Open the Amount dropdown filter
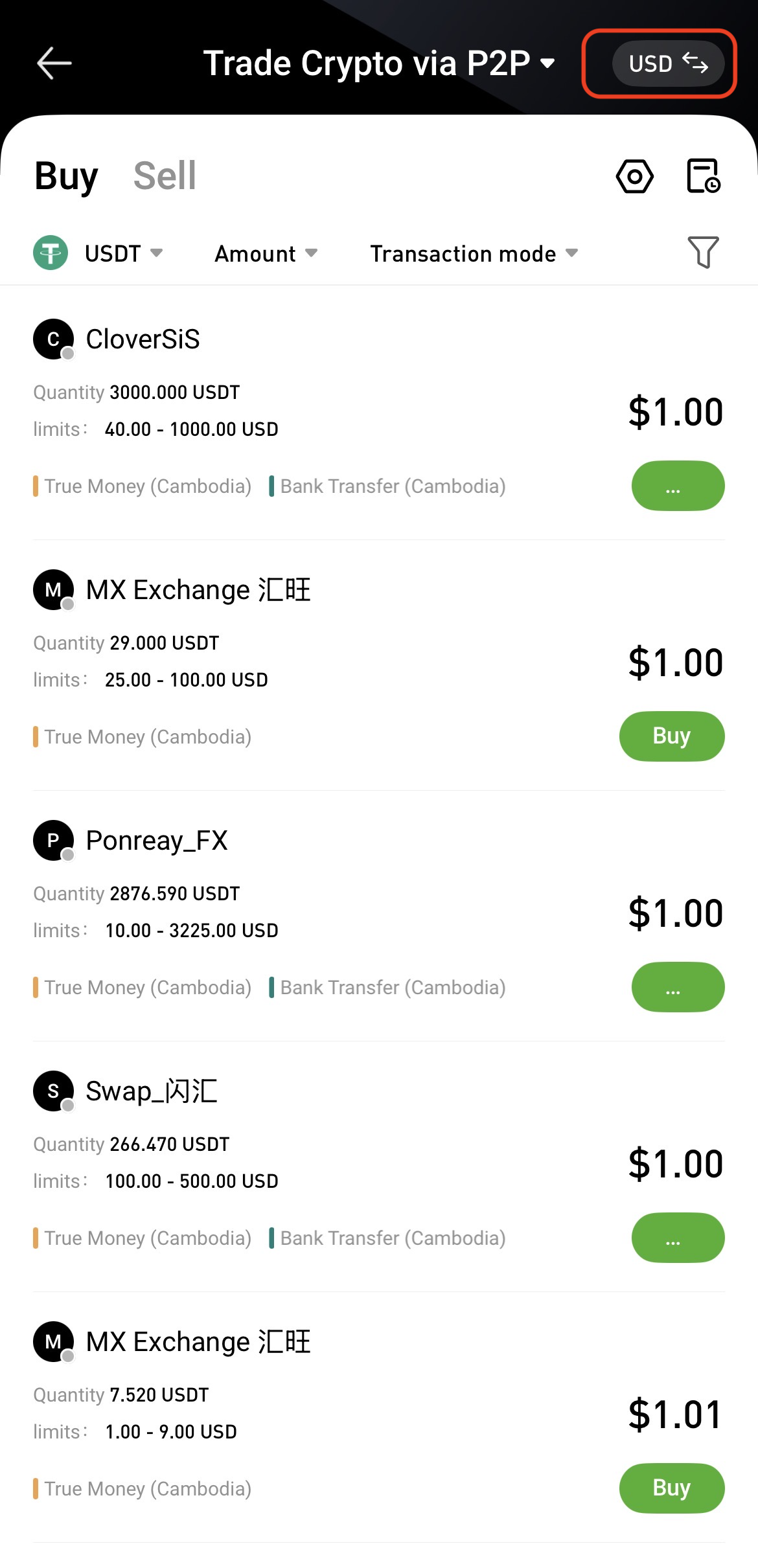Viewport: 758px width, 1568px height. [266, 253]
